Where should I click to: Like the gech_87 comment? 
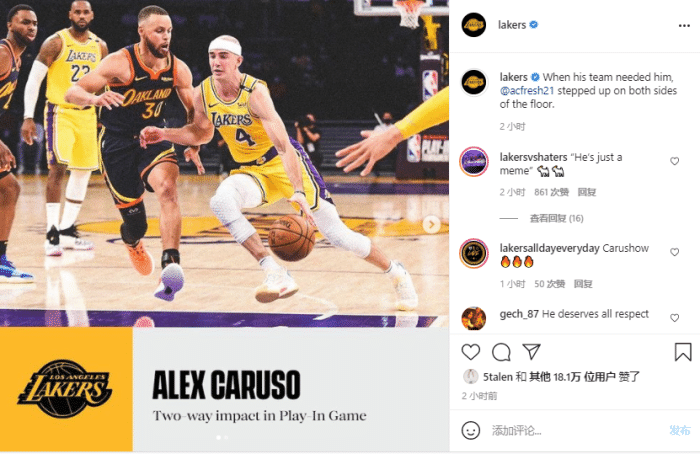tap(675, 318)
